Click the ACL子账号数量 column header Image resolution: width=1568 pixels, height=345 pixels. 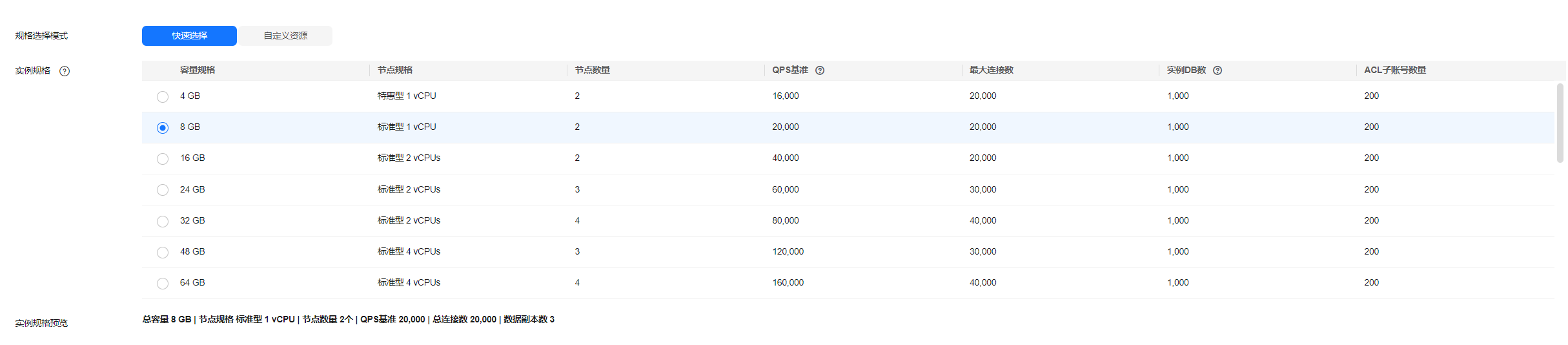click(x=1394, y=70)
